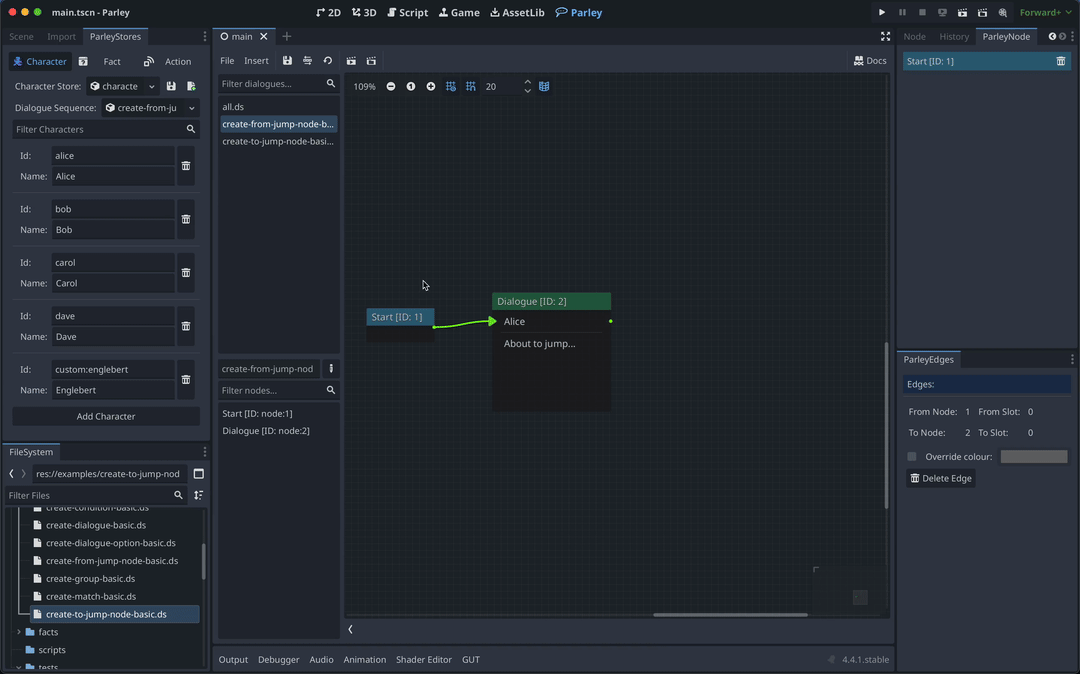Expand the facts folder in FileSystem

[17, 631]
